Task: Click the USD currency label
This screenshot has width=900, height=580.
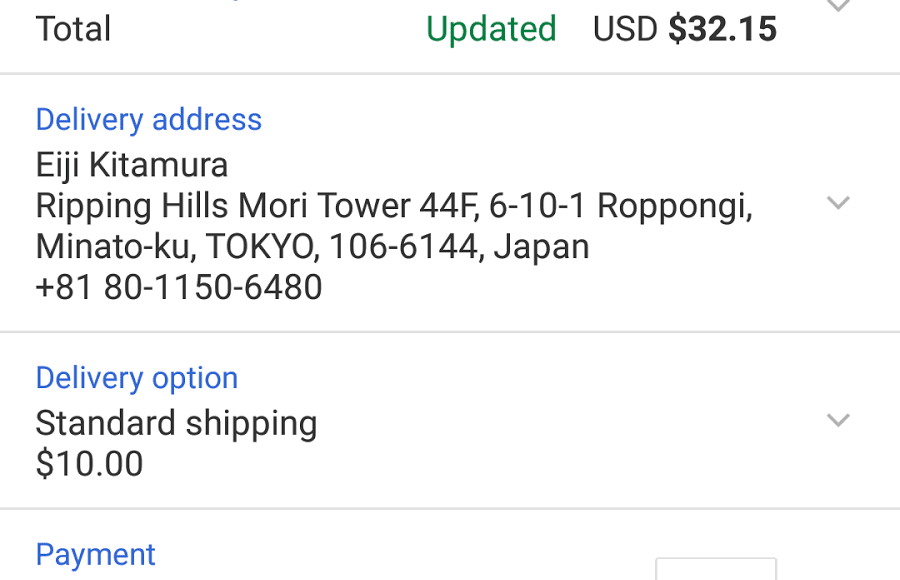Action: point(622,29)
